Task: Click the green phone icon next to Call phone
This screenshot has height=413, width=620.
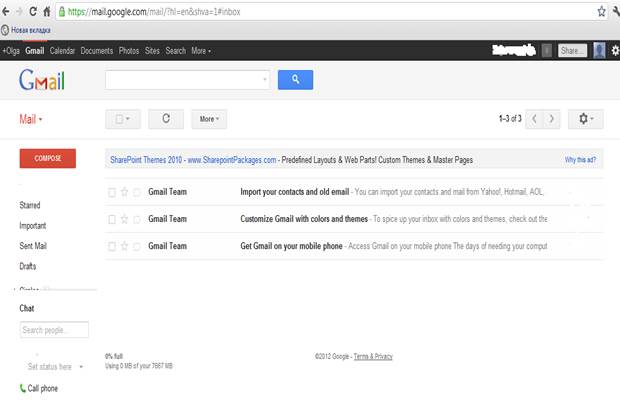Action: (23, 388)
